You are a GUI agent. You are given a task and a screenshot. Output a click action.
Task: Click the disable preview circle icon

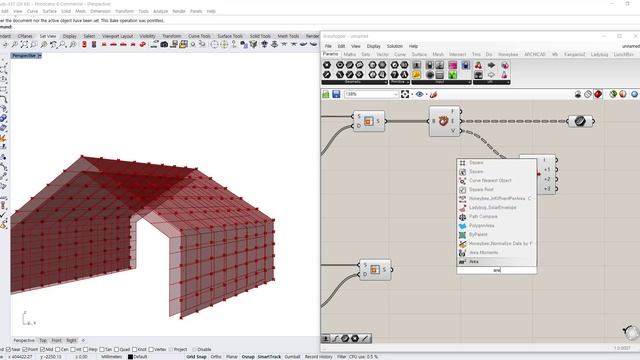tap(588, 94)
